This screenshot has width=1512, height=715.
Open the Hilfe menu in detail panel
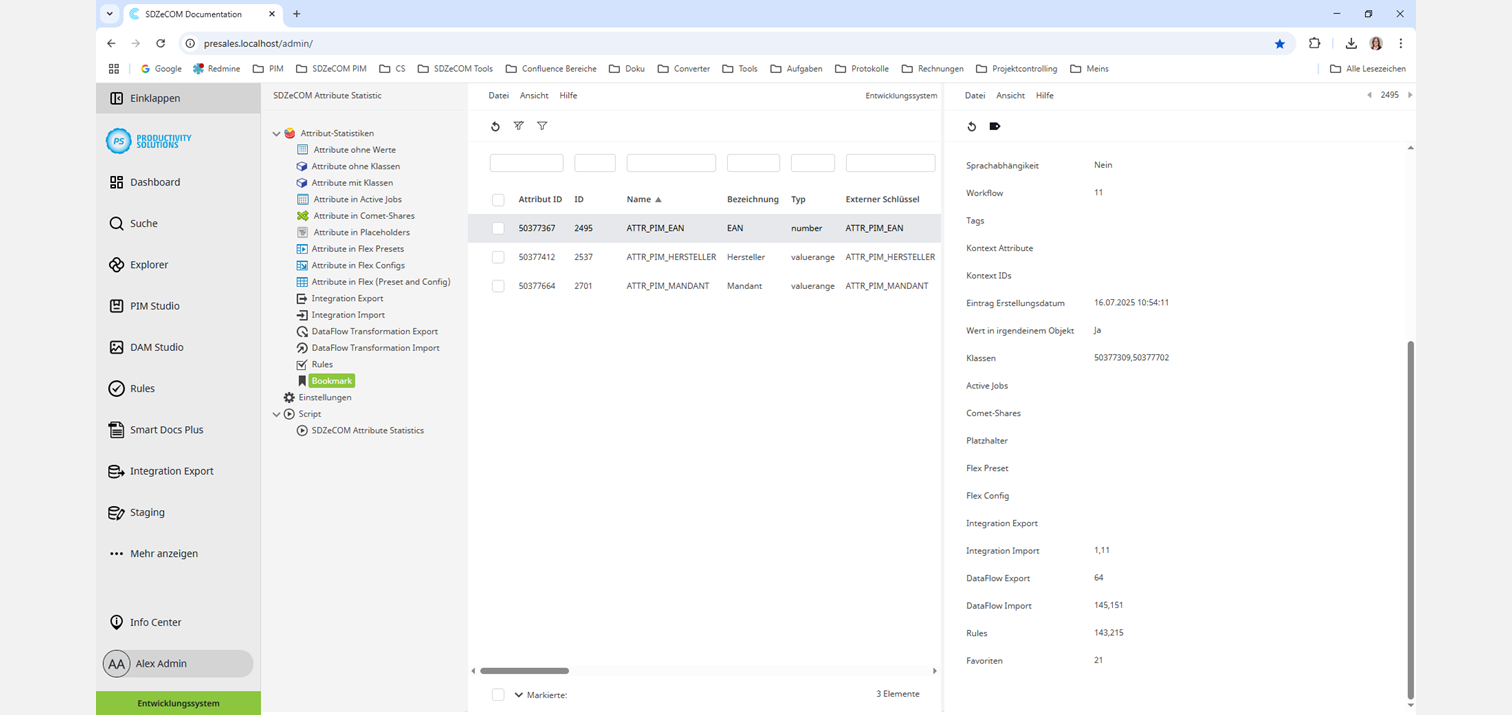1045,96
